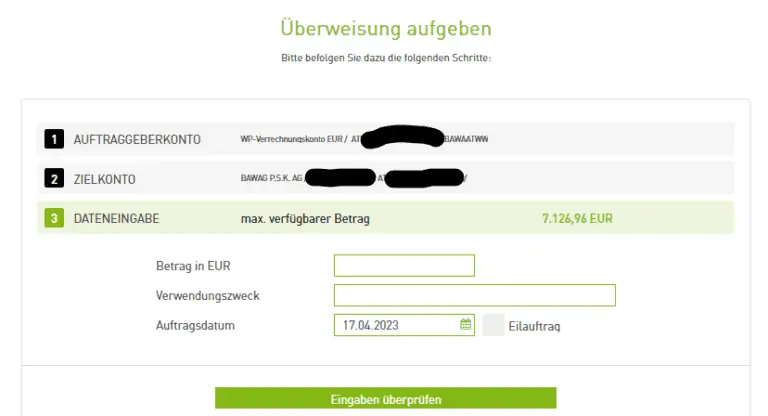
Task: Click the Eingaben überprüfen button
Action: click(385, 398)
